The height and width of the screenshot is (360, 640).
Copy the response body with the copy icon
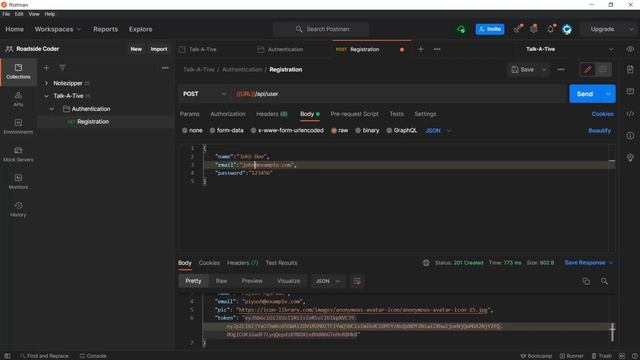[x=586, y=281]
